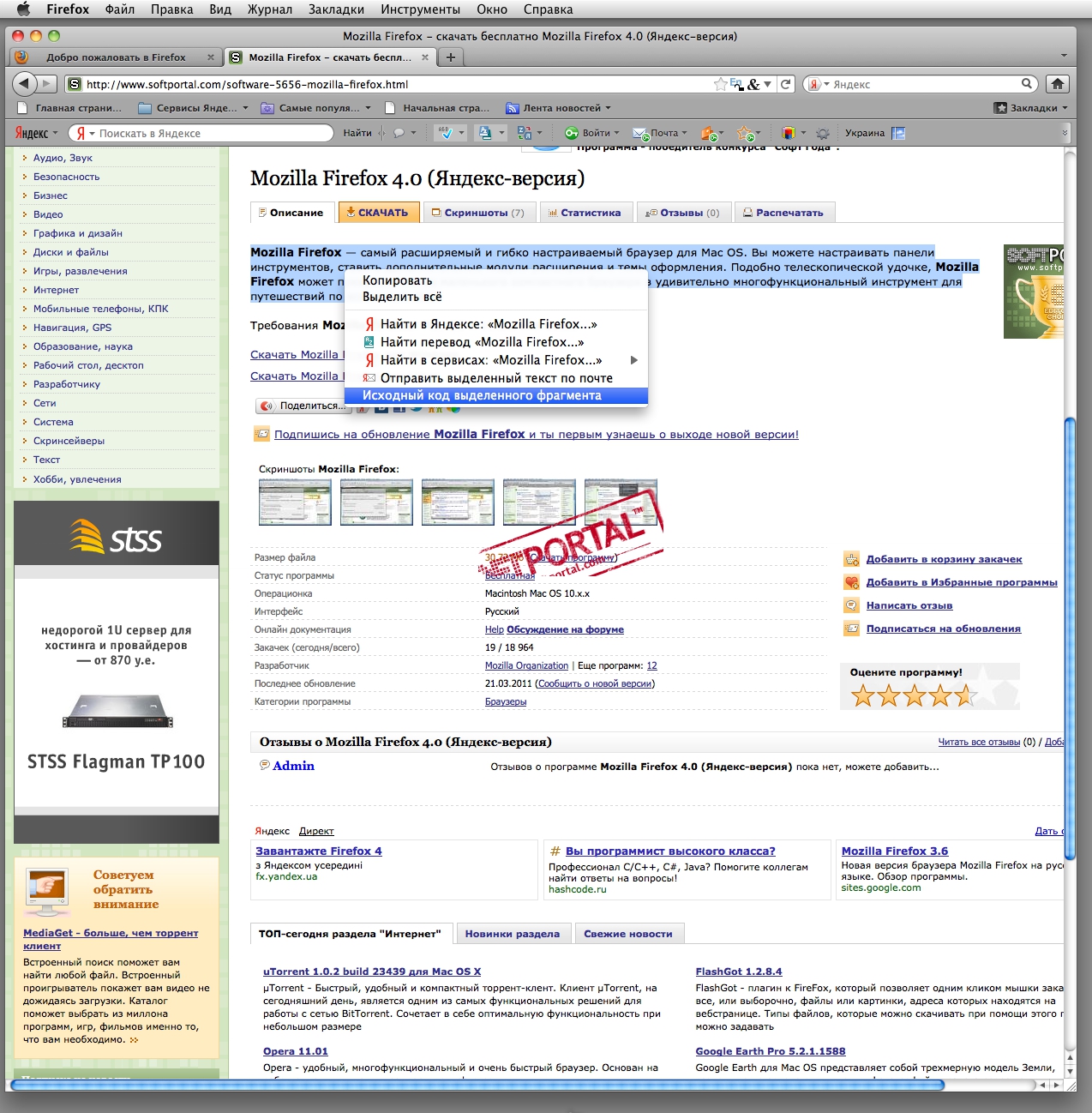Open the Самые популя… bookmark folder
This screenshot has height=1113, width=1092.
tap(315, 108)
